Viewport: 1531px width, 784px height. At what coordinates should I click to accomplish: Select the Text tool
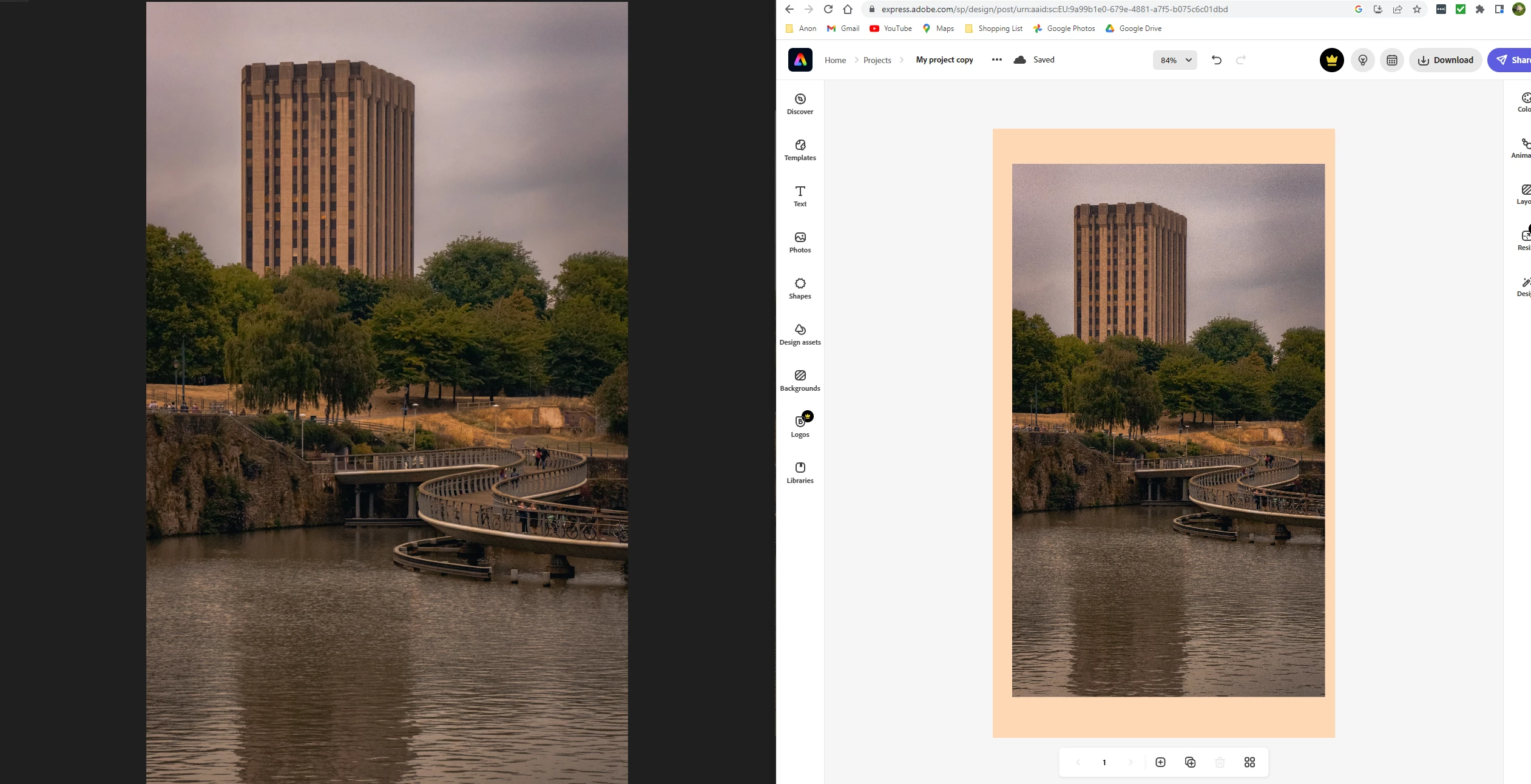coord(800,196)
